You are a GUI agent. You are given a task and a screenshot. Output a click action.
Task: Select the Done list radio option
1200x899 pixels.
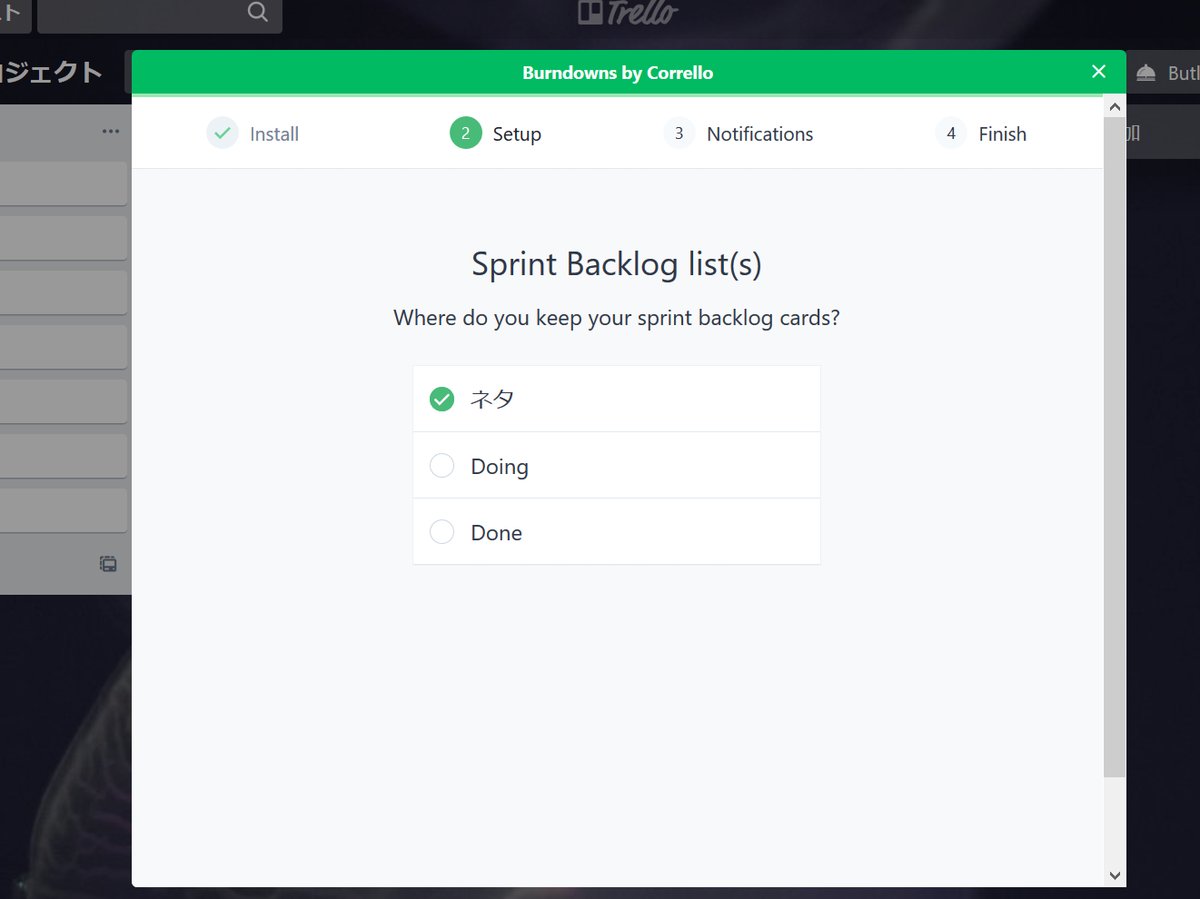click(617, 531)
